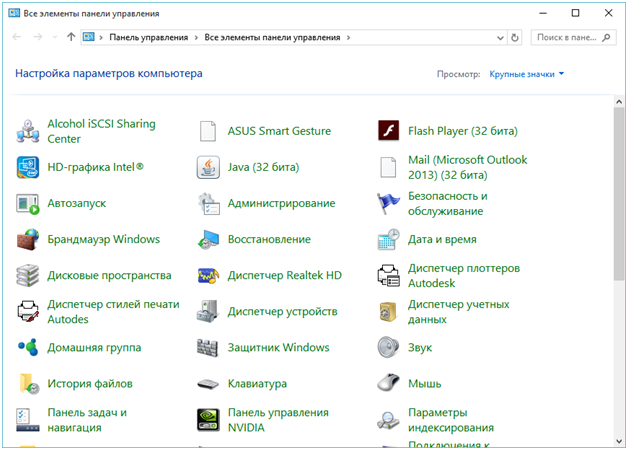The height and width of the screenshot is (450, 628).
Task: Go up one level with up arrow
Action: 71,37
